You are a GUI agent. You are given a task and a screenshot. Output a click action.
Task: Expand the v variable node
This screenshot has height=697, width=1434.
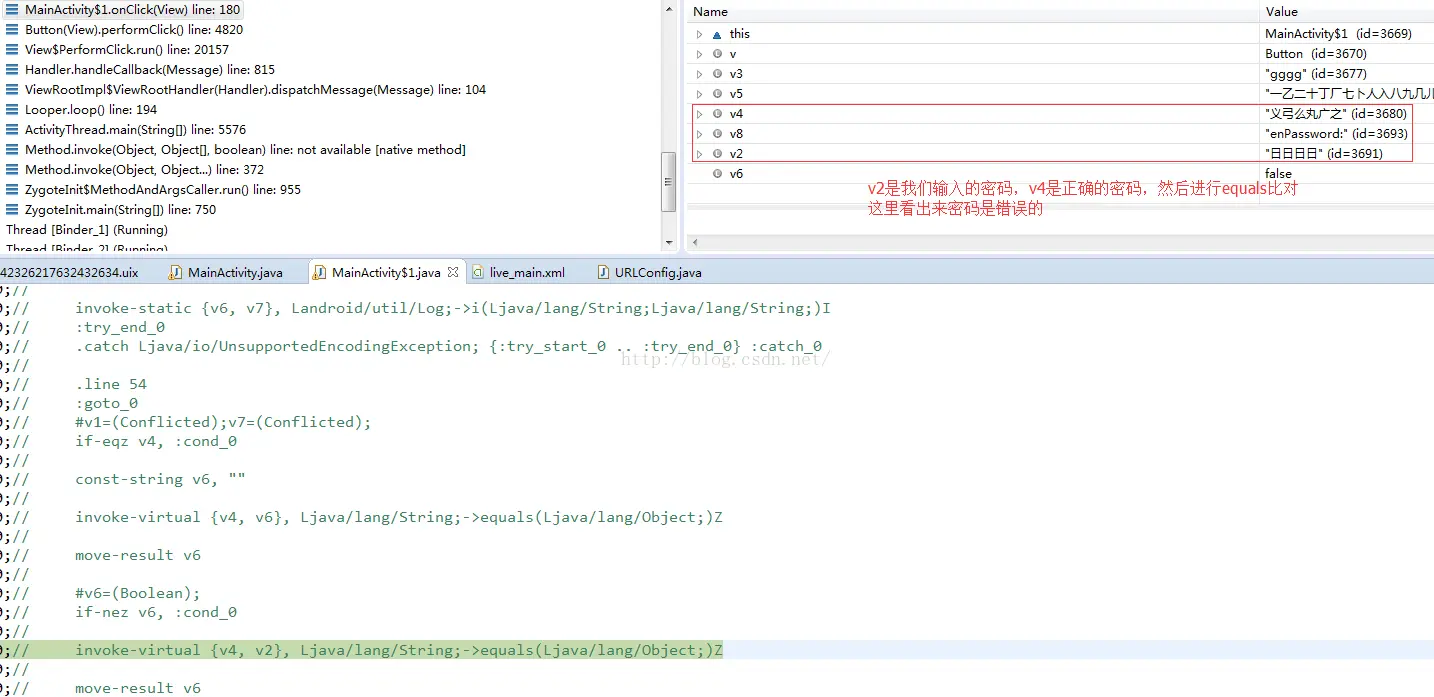point(700,54)
